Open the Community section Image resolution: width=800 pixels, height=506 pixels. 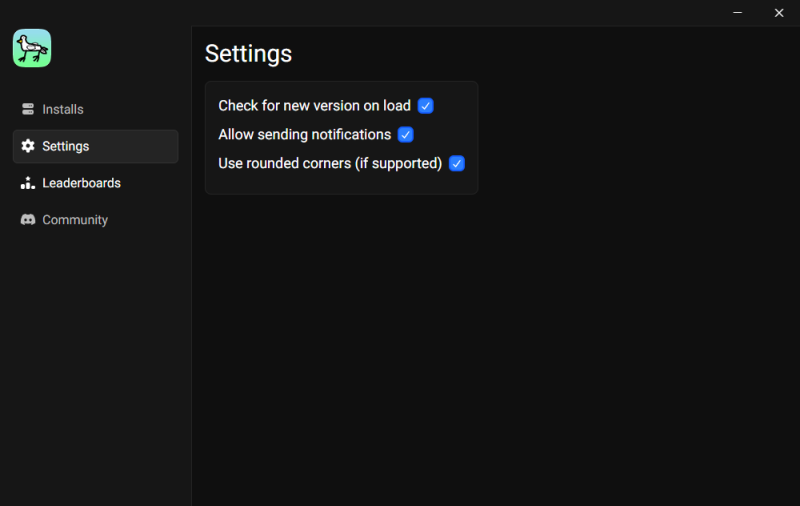pos(95,220)
